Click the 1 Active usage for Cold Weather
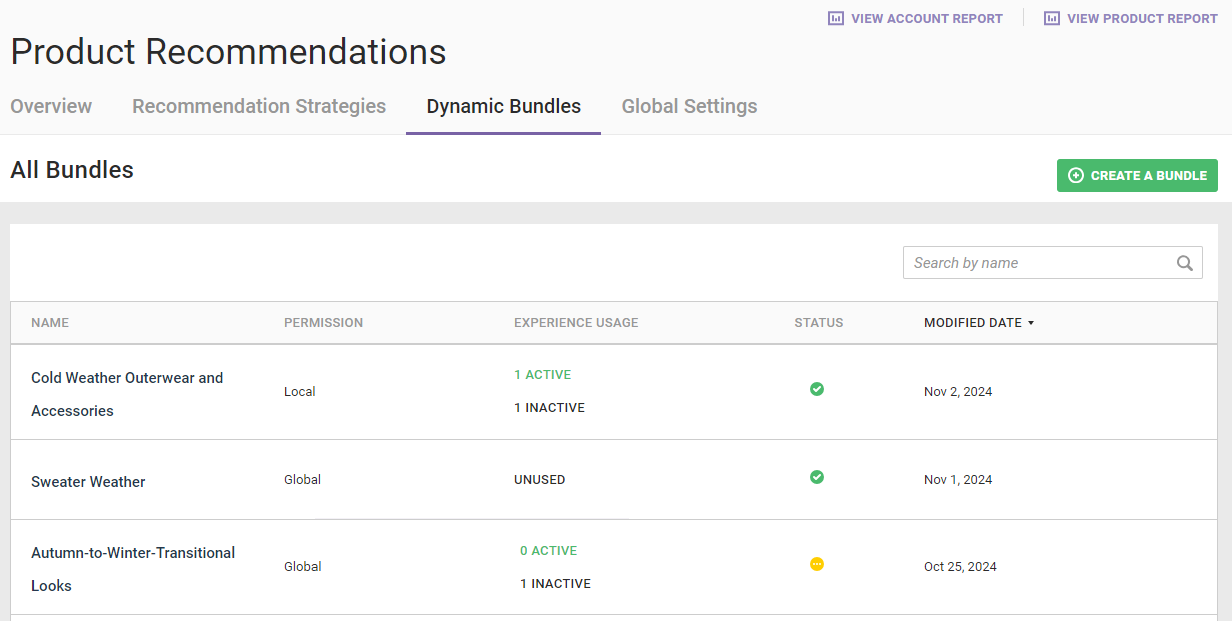 point(543,375)
